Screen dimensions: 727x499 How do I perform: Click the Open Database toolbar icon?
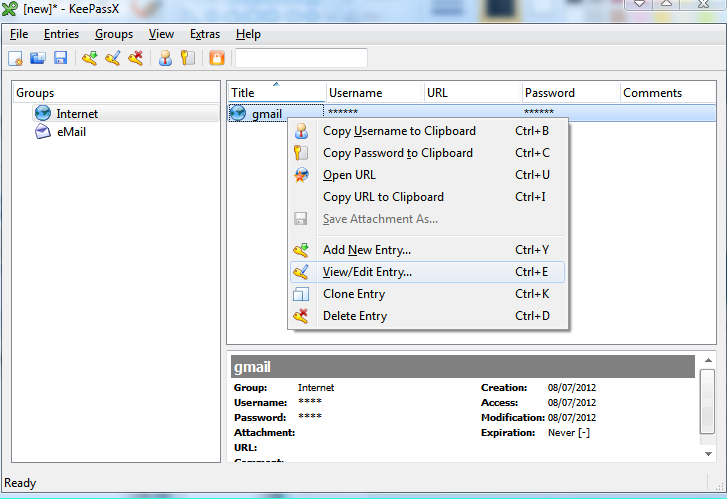(x=38, y=58)
